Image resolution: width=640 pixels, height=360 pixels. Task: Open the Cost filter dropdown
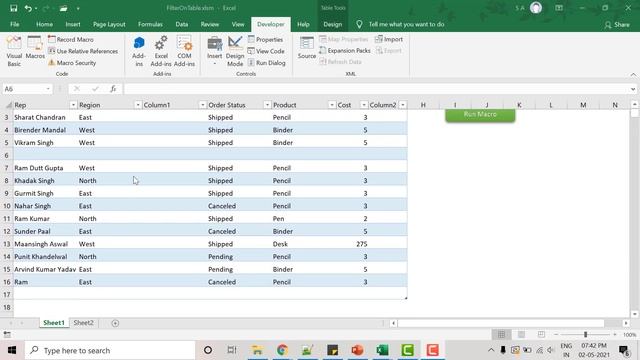pos(364,105)
